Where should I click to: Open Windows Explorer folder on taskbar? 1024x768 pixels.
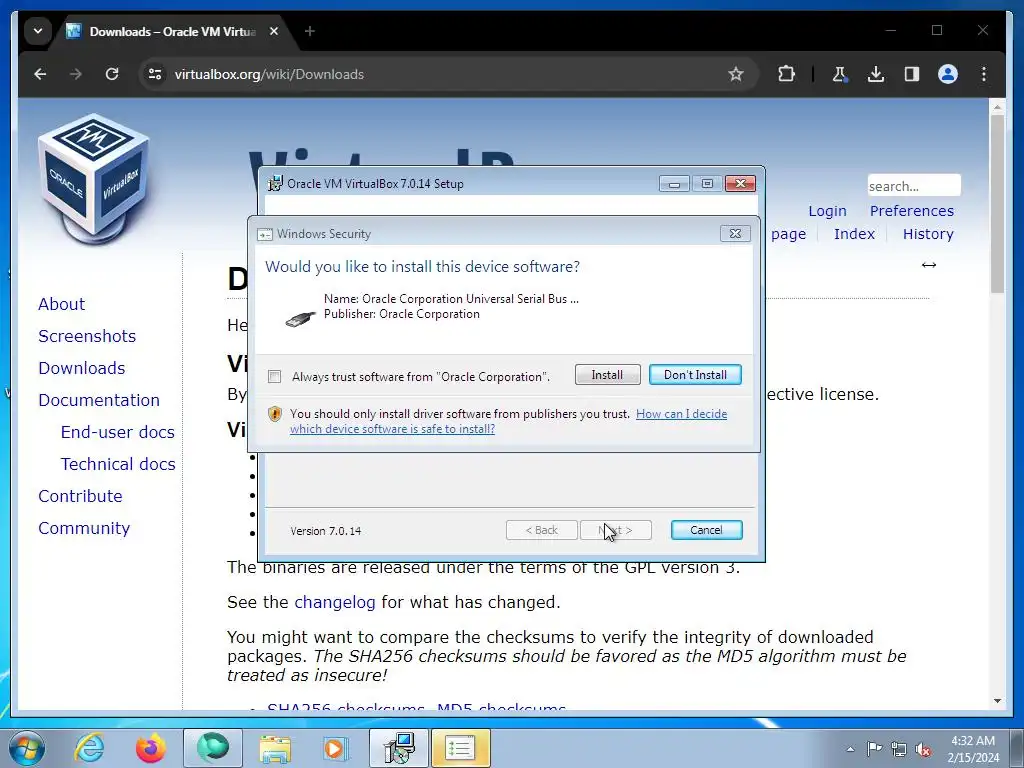click(275, 748)
